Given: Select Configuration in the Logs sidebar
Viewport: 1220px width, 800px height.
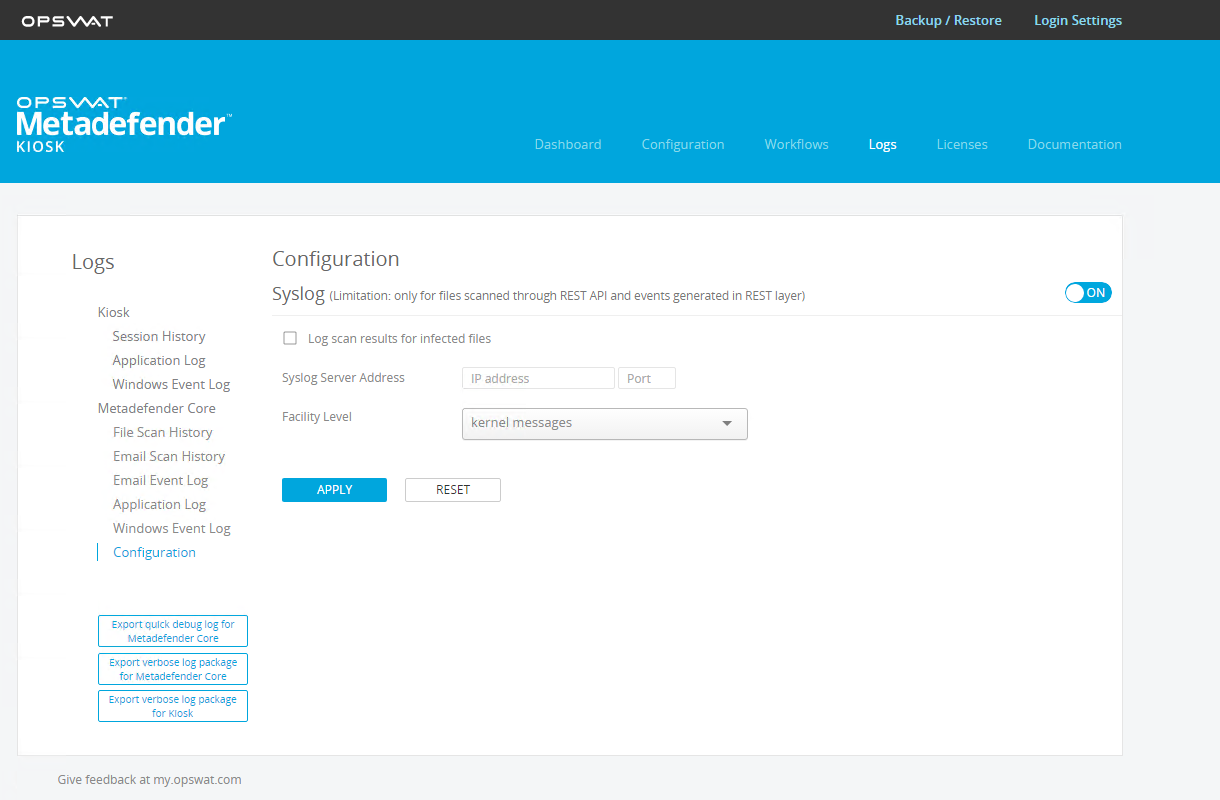Looking at the screenshot, I should (154, 552).
